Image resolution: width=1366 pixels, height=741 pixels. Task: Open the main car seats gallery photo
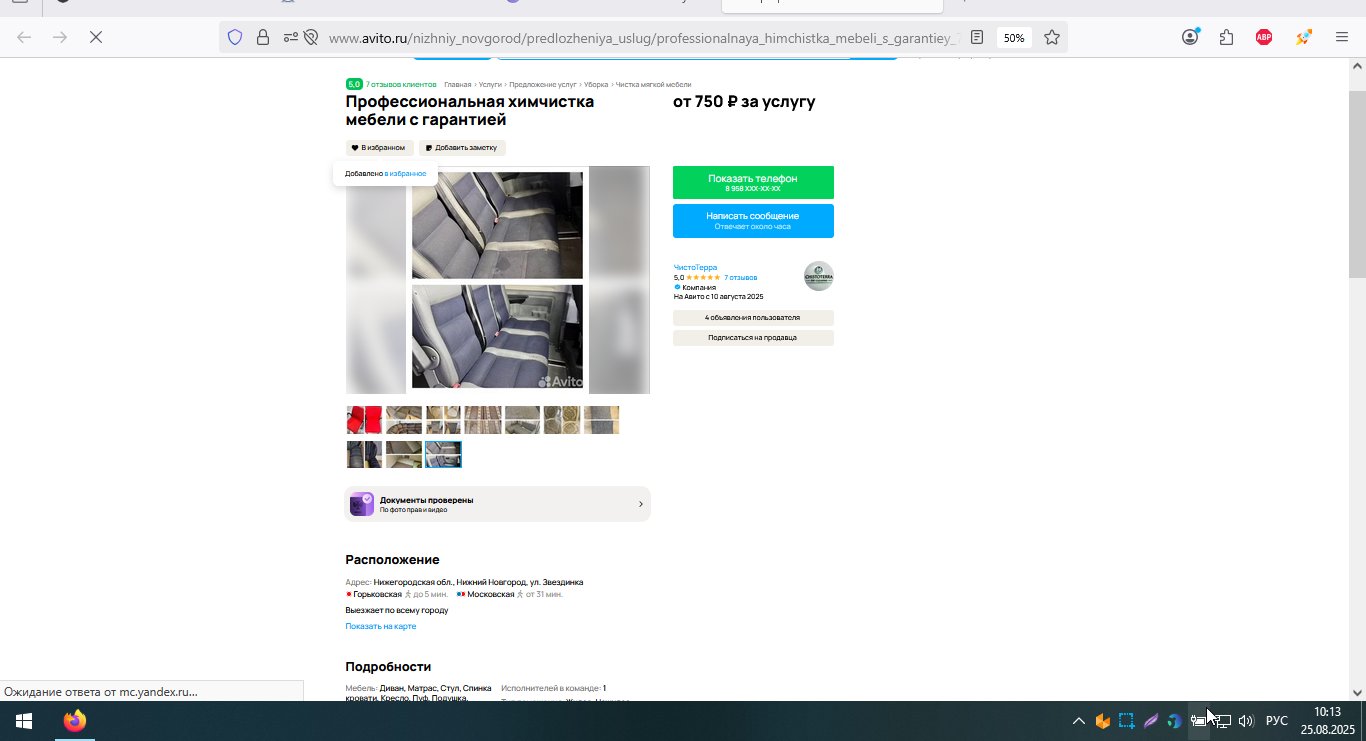(497, 280)
